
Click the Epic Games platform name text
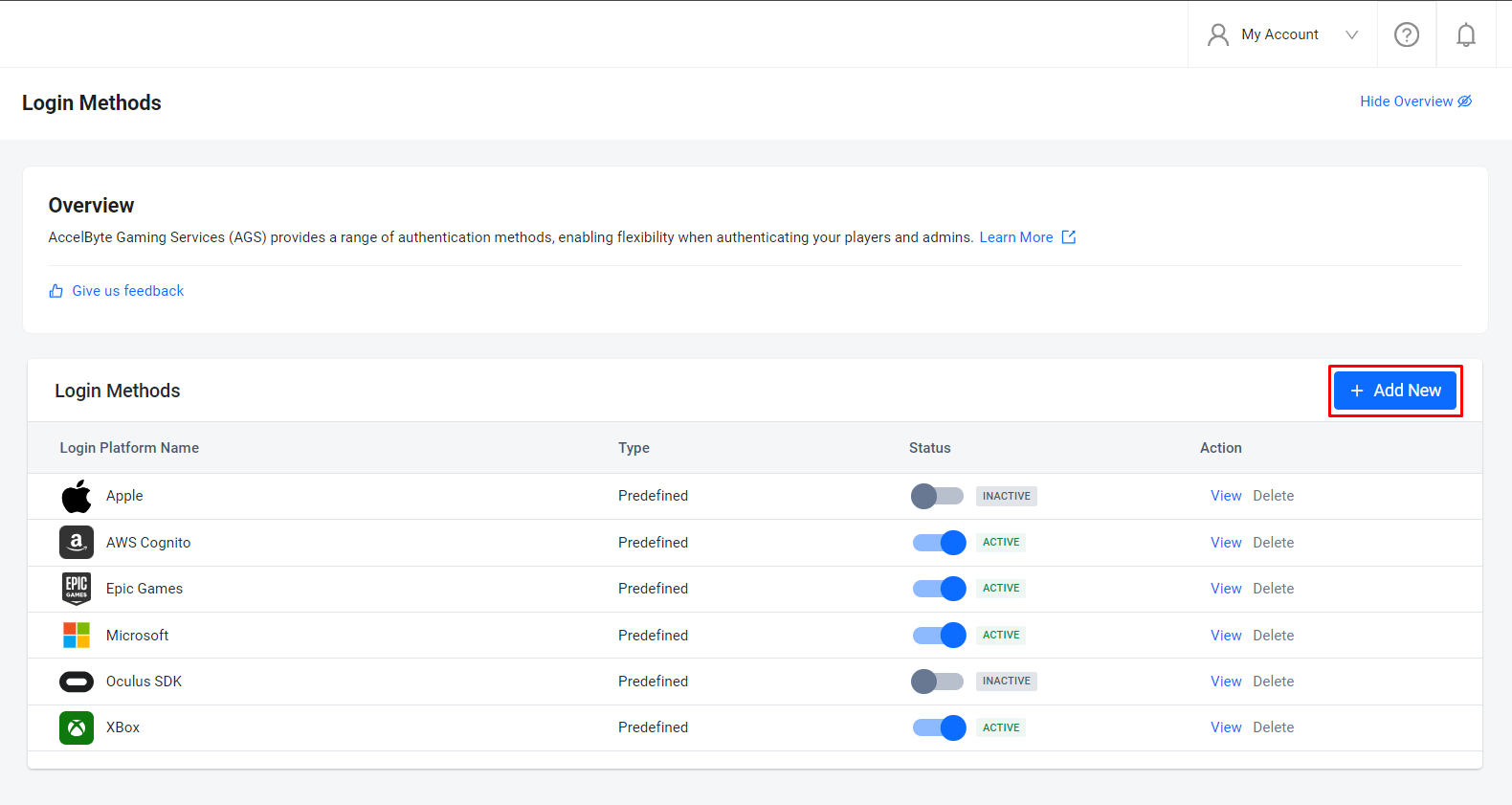pos(145,589)
